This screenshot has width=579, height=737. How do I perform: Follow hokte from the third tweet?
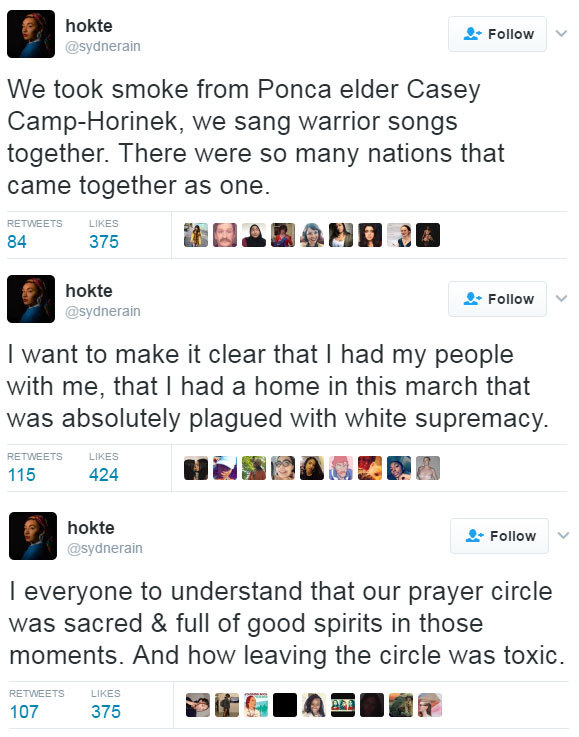500,536
